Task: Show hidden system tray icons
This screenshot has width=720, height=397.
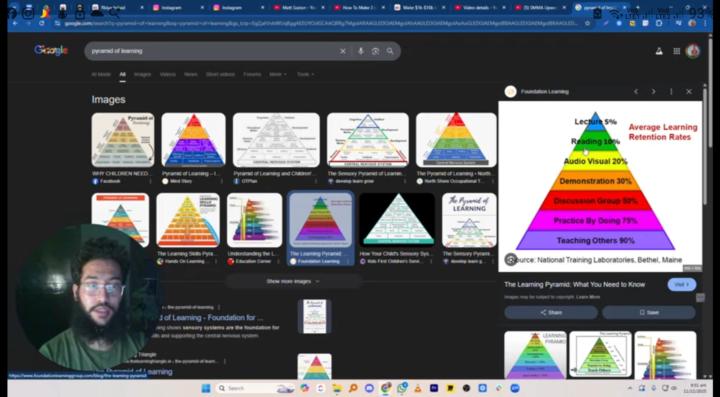Action: [x=630, y=388]
